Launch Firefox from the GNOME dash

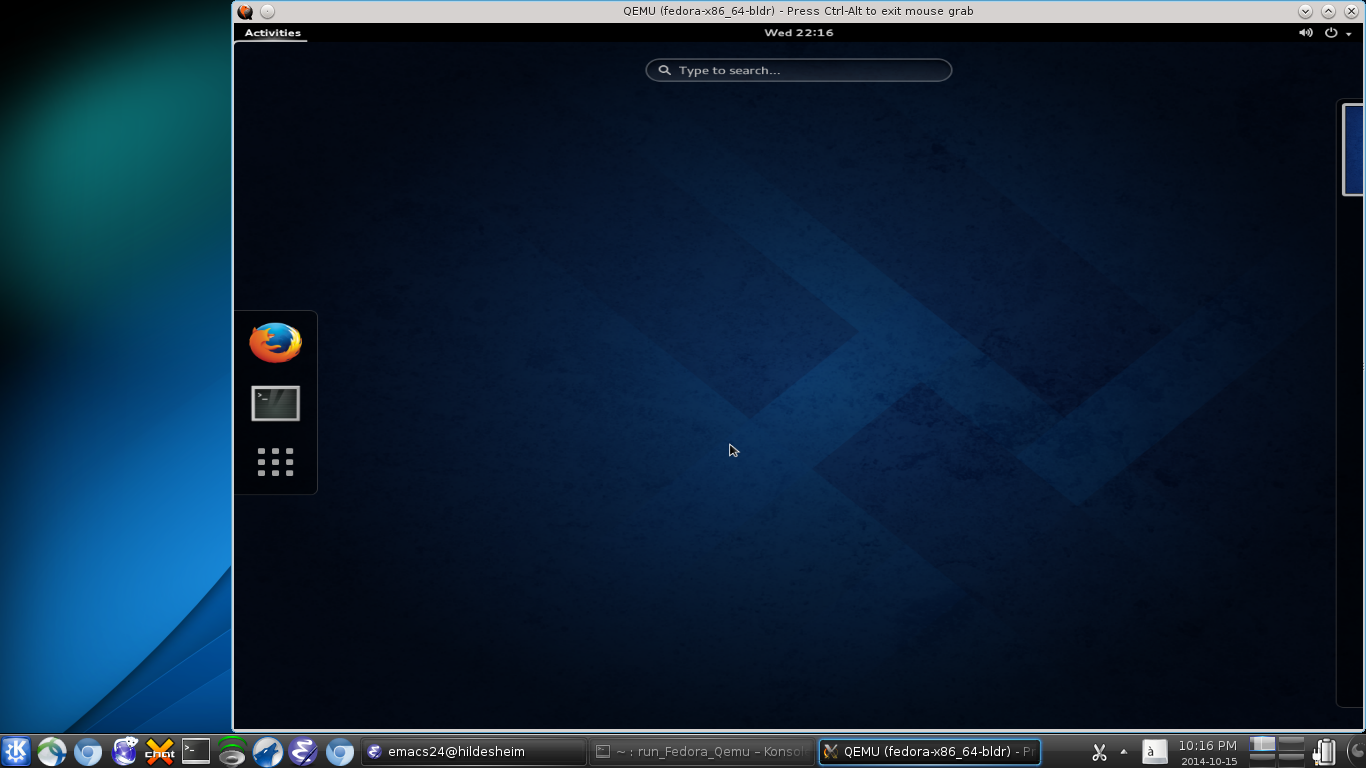275,343
